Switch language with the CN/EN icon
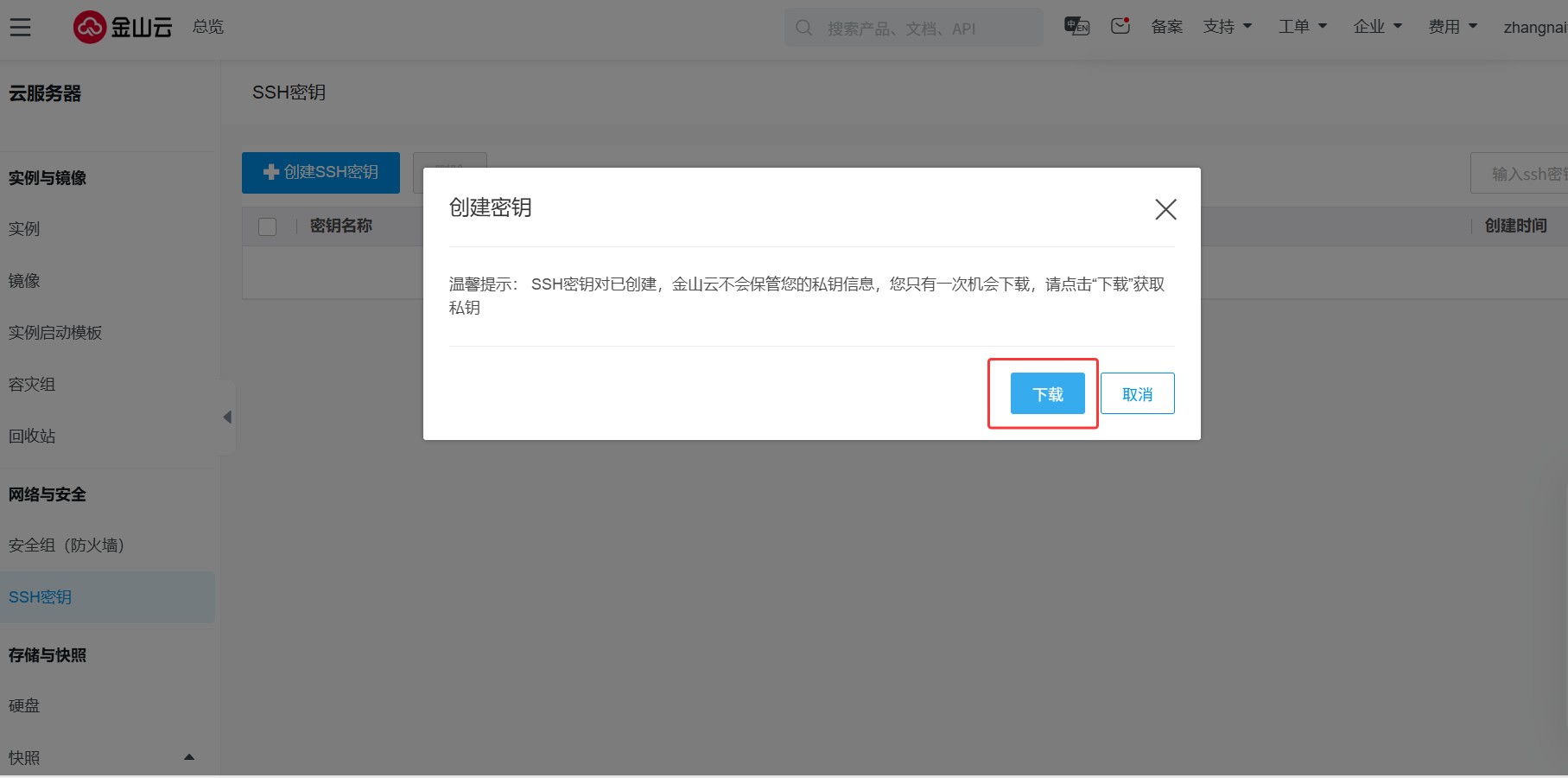 click(1076, 27)
